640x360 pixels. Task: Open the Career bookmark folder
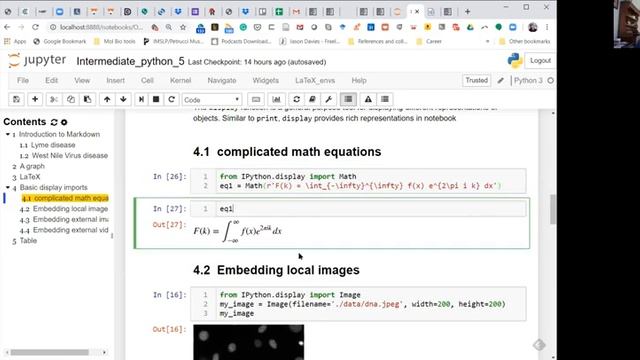pos(429,41)
